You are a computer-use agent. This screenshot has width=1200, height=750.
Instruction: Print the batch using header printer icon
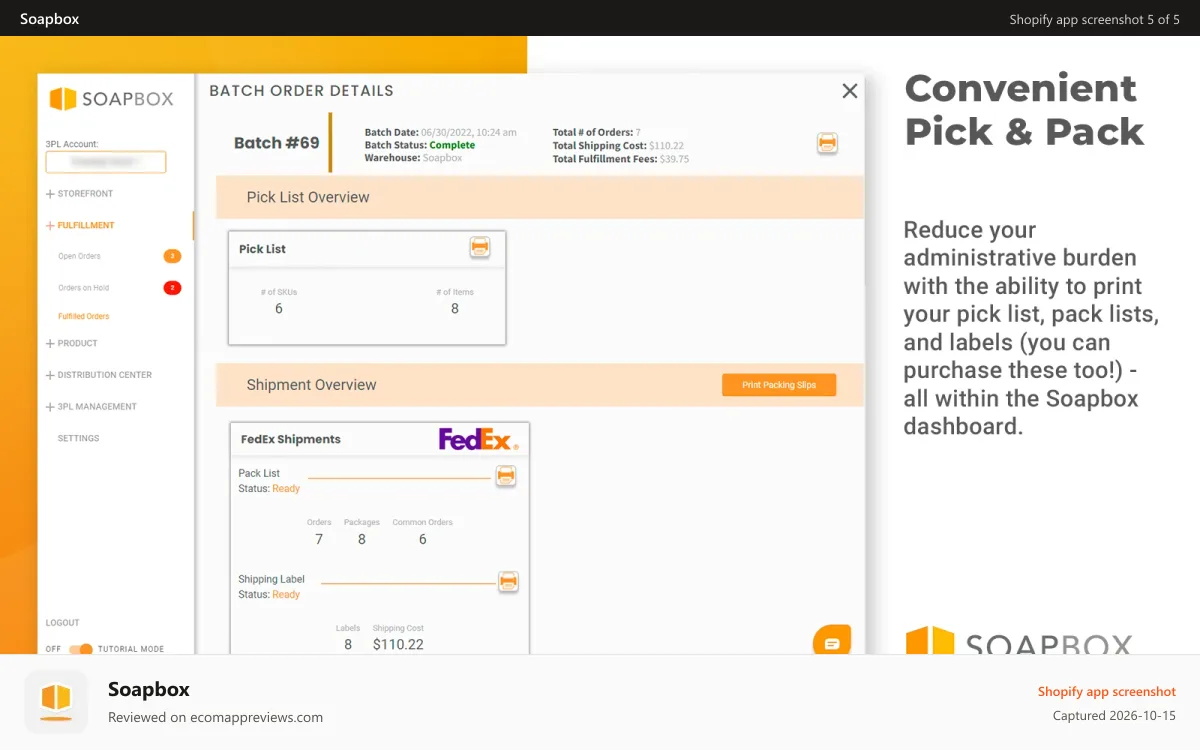coord(827,143)
